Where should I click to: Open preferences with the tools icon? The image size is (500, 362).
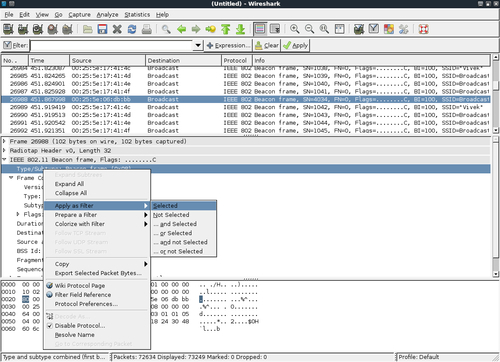tap(403, 29)
